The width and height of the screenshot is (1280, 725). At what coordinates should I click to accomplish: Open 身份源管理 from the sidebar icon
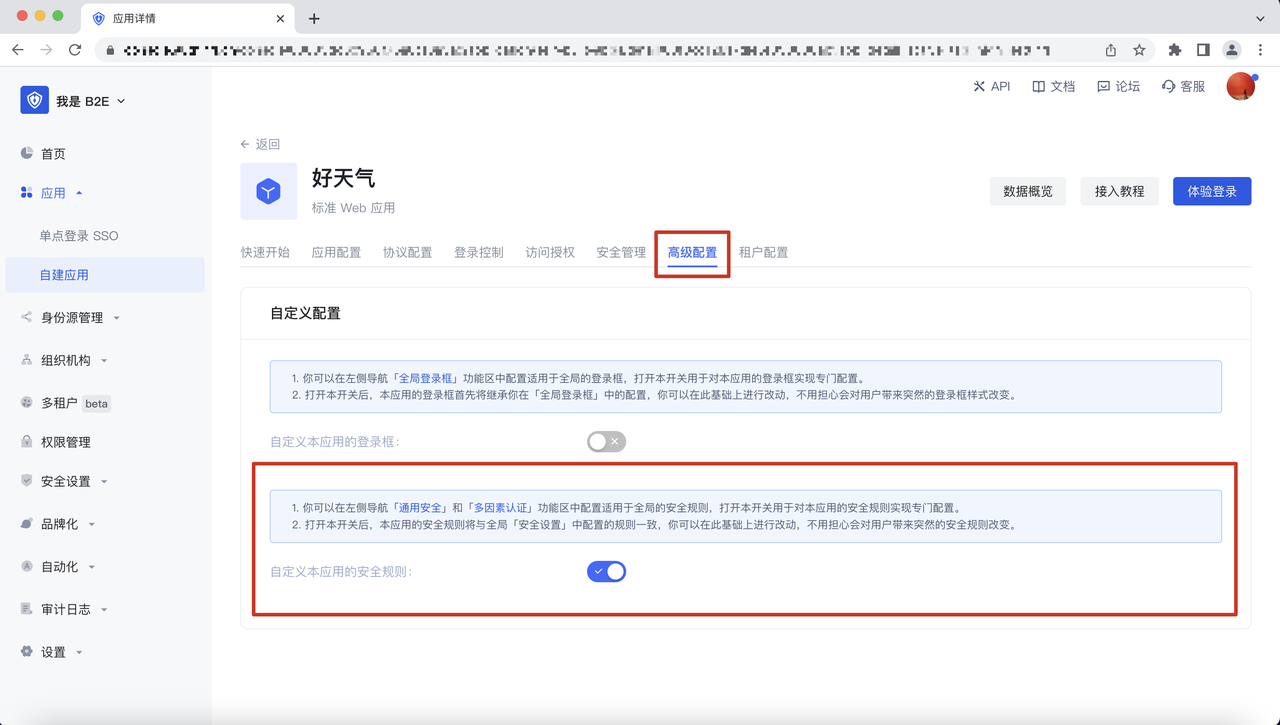tap(28, 317)
